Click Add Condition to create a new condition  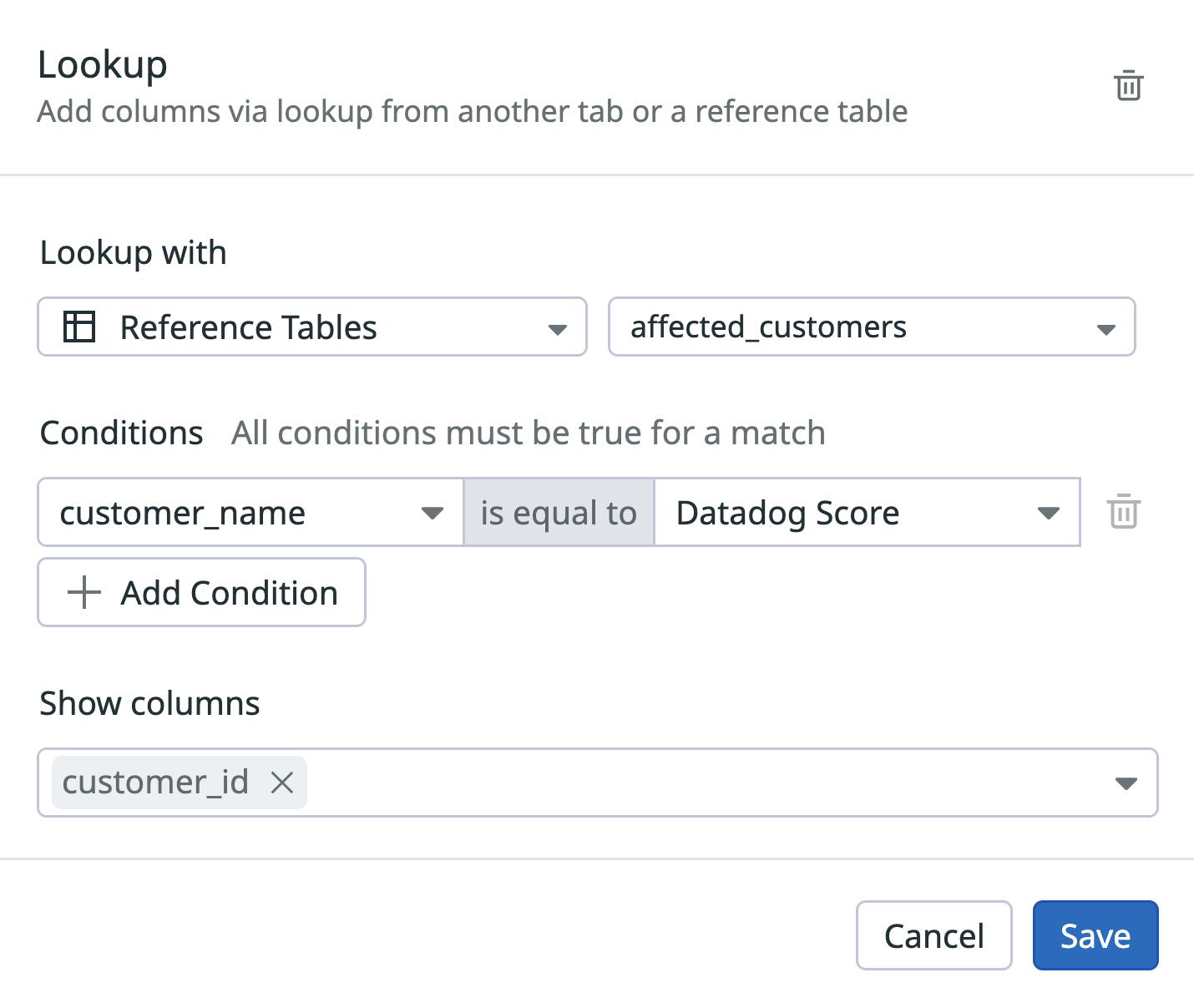coord(201,592)
